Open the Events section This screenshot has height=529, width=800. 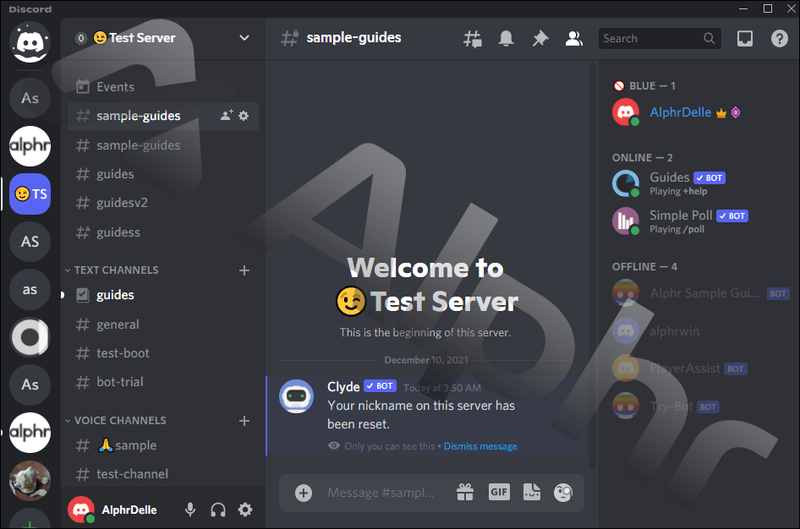(163, 87)
